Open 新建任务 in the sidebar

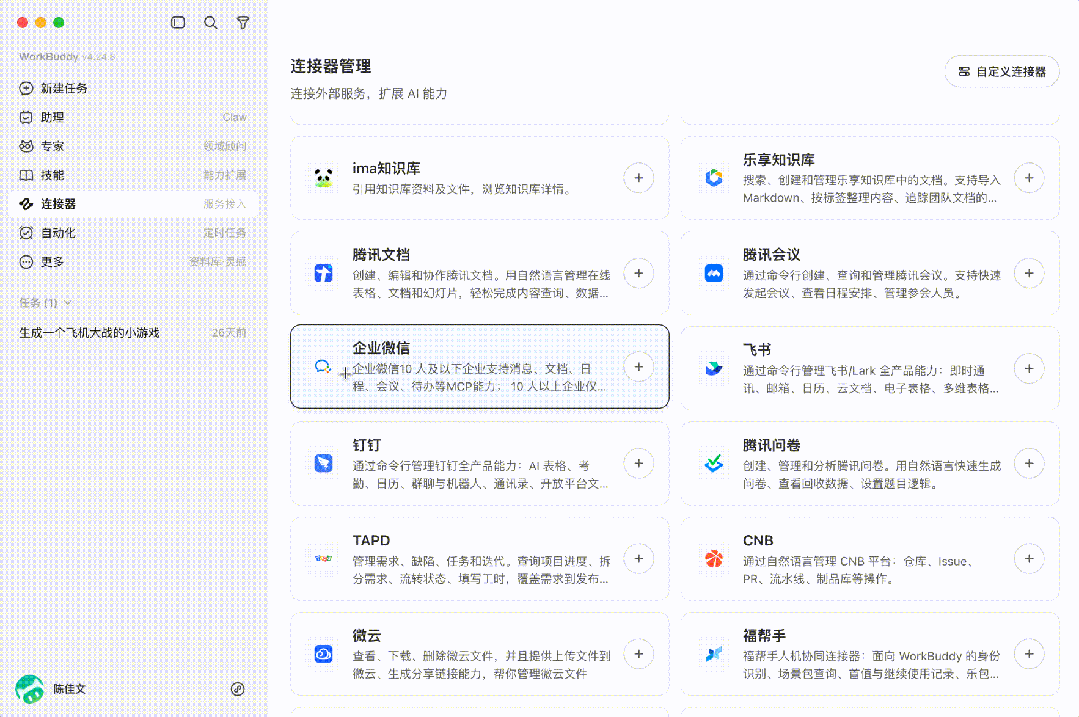pos(134,88)
